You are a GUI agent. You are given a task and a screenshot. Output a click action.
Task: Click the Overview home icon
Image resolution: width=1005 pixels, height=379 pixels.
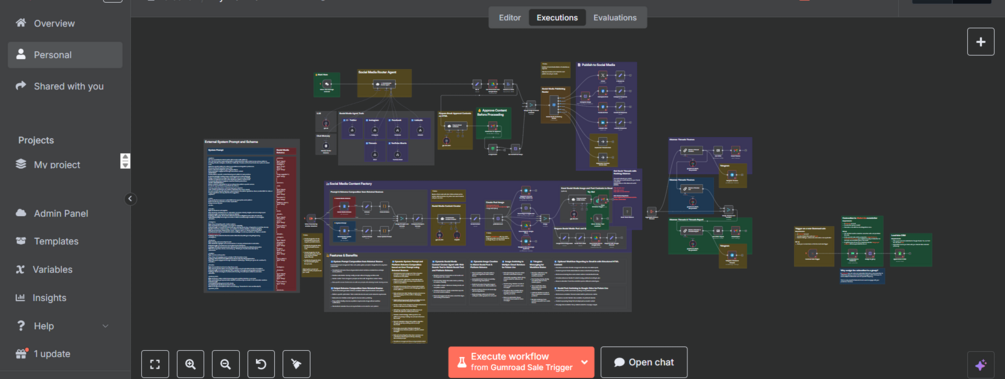21,23
